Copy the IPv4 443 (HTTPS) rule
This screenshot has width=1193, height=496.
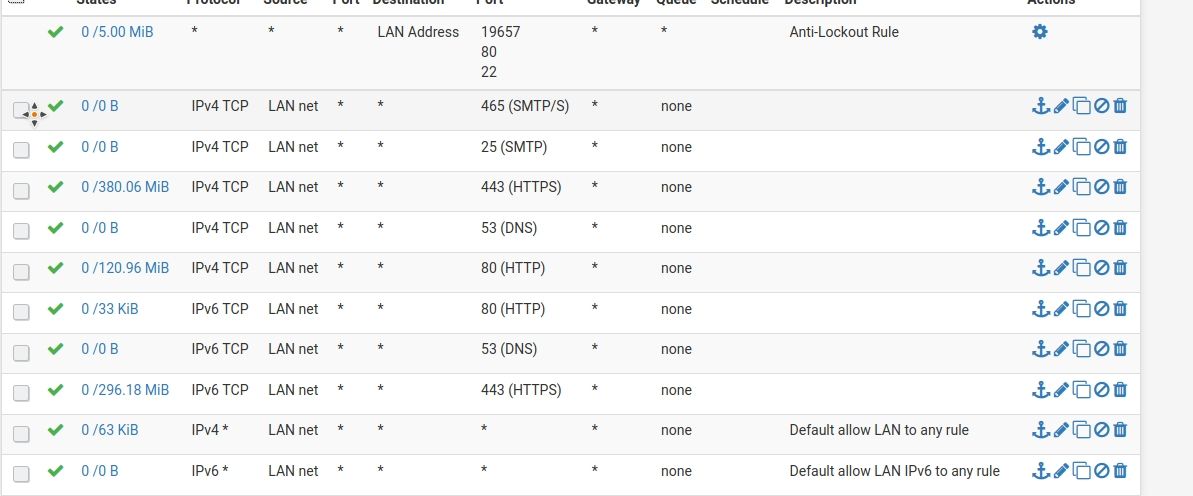(x=1081, y=187)
